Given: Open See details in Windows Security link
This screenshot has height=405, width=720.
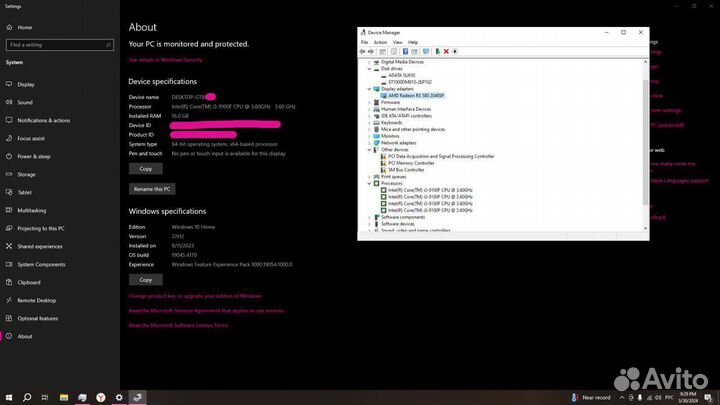Looking at the screenshot, I should click(165, 60).
